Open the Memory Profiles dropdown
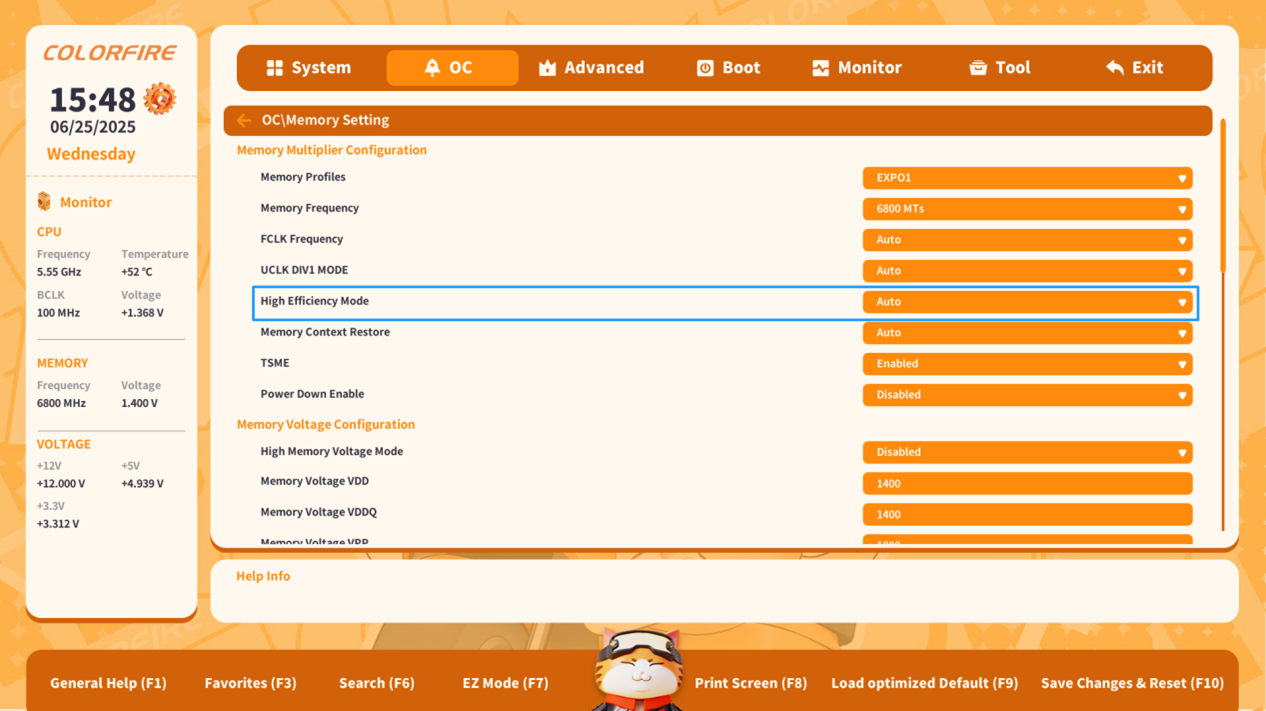Image resolution: width=1266 pixels, height=711 pixels. click(1027, 178)
